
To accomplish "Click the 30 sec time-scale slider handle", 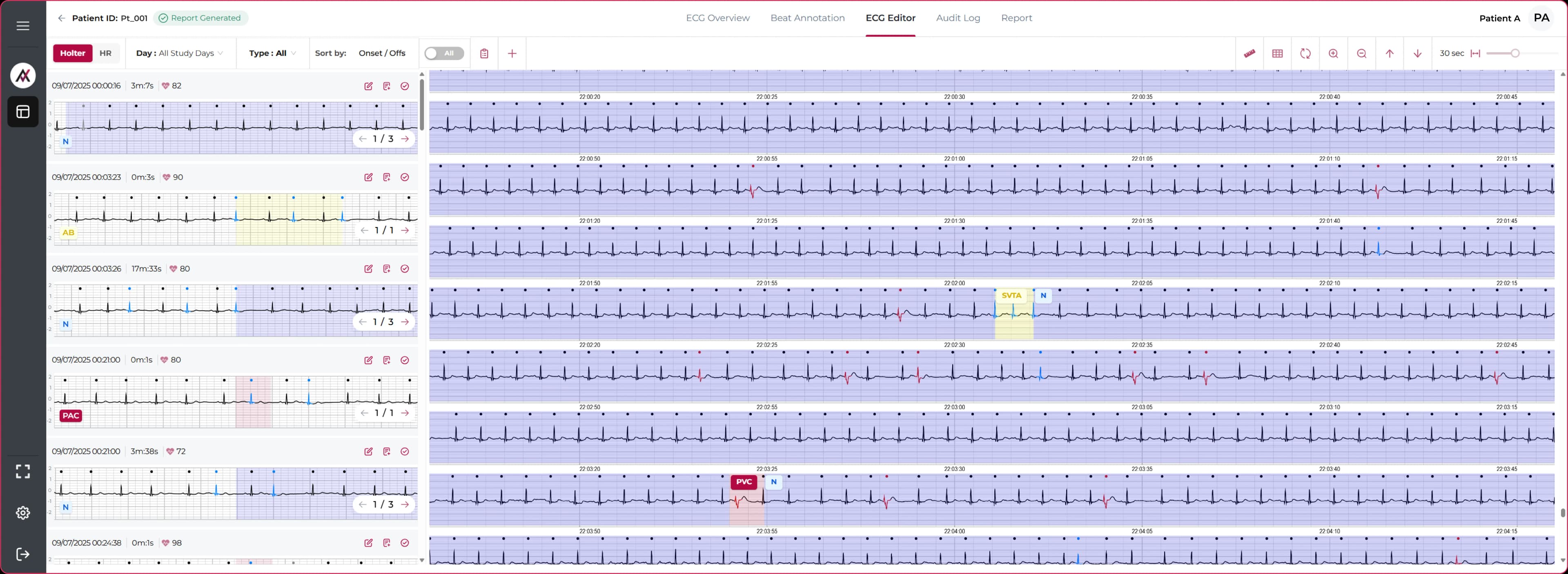I will click(x=1515, y=53).
